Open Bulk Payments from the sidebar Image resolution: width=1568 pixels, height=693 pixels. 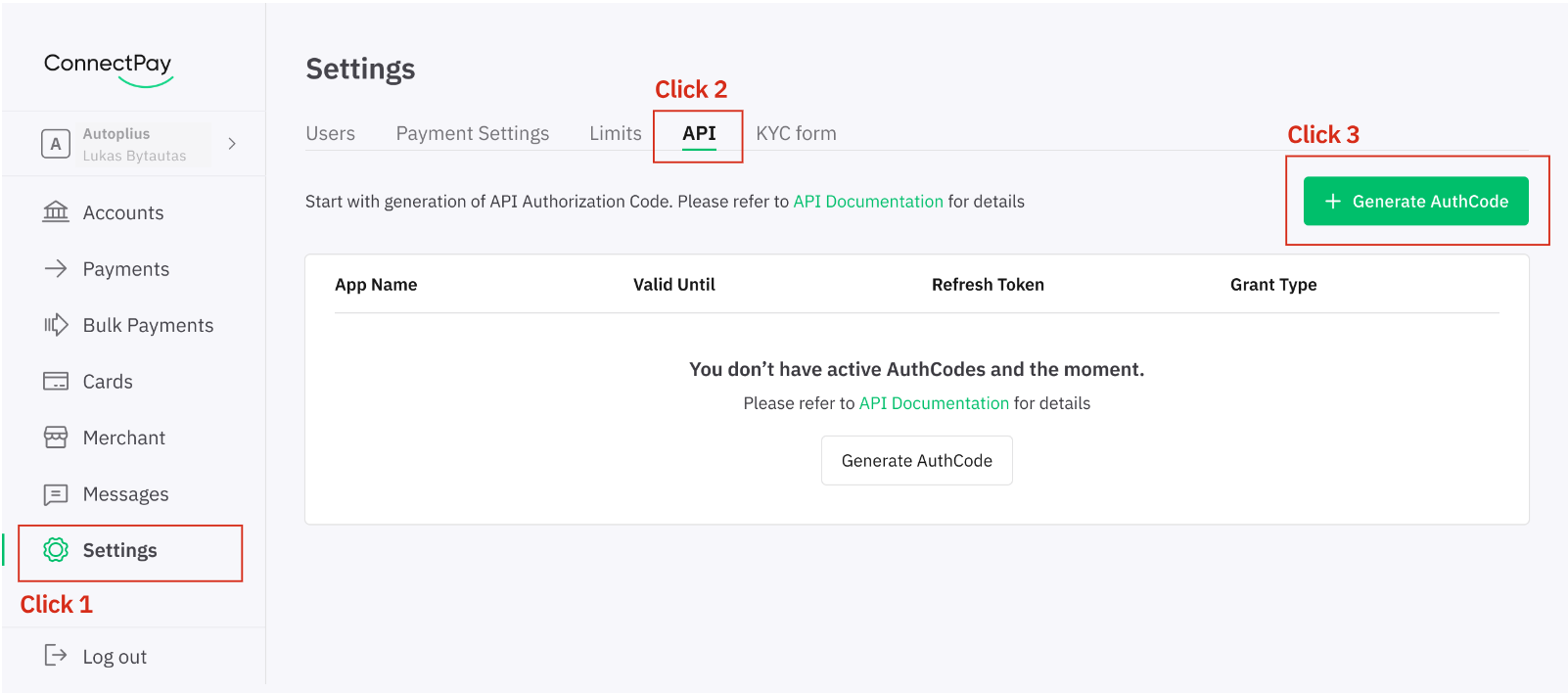(x=56, y=324)
